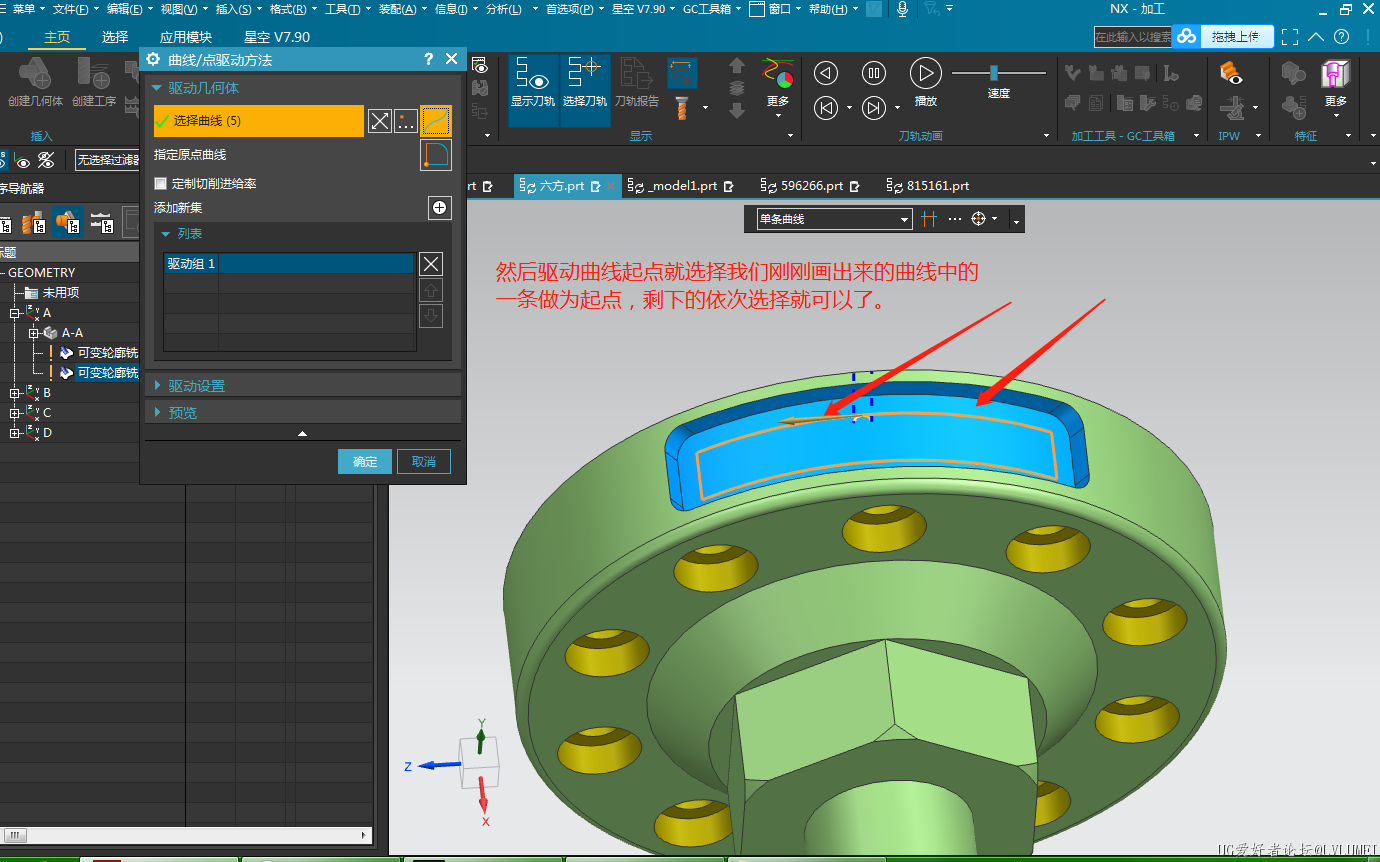
Task: Expand the 预览 section
Action: (303, 412)
